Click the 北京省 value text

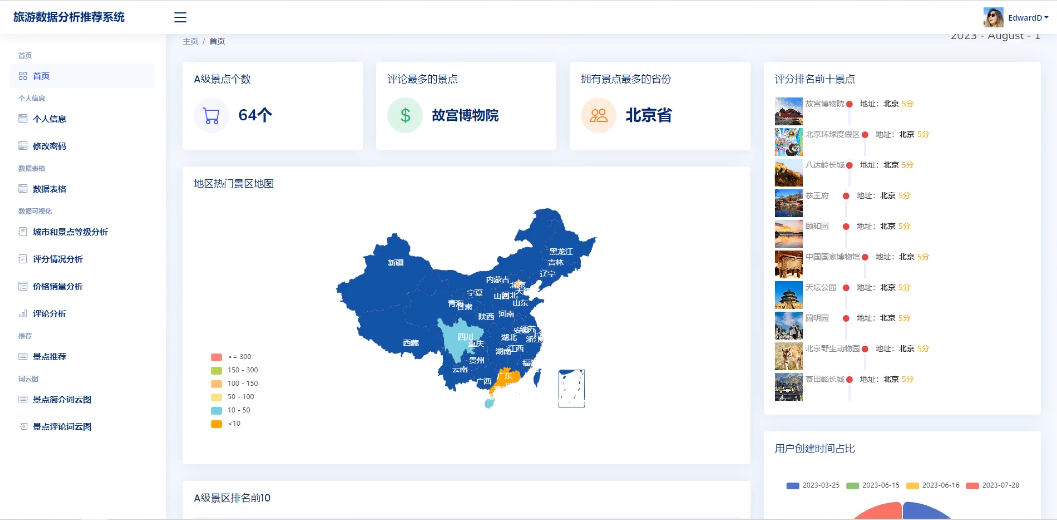[x=648, y=115]
